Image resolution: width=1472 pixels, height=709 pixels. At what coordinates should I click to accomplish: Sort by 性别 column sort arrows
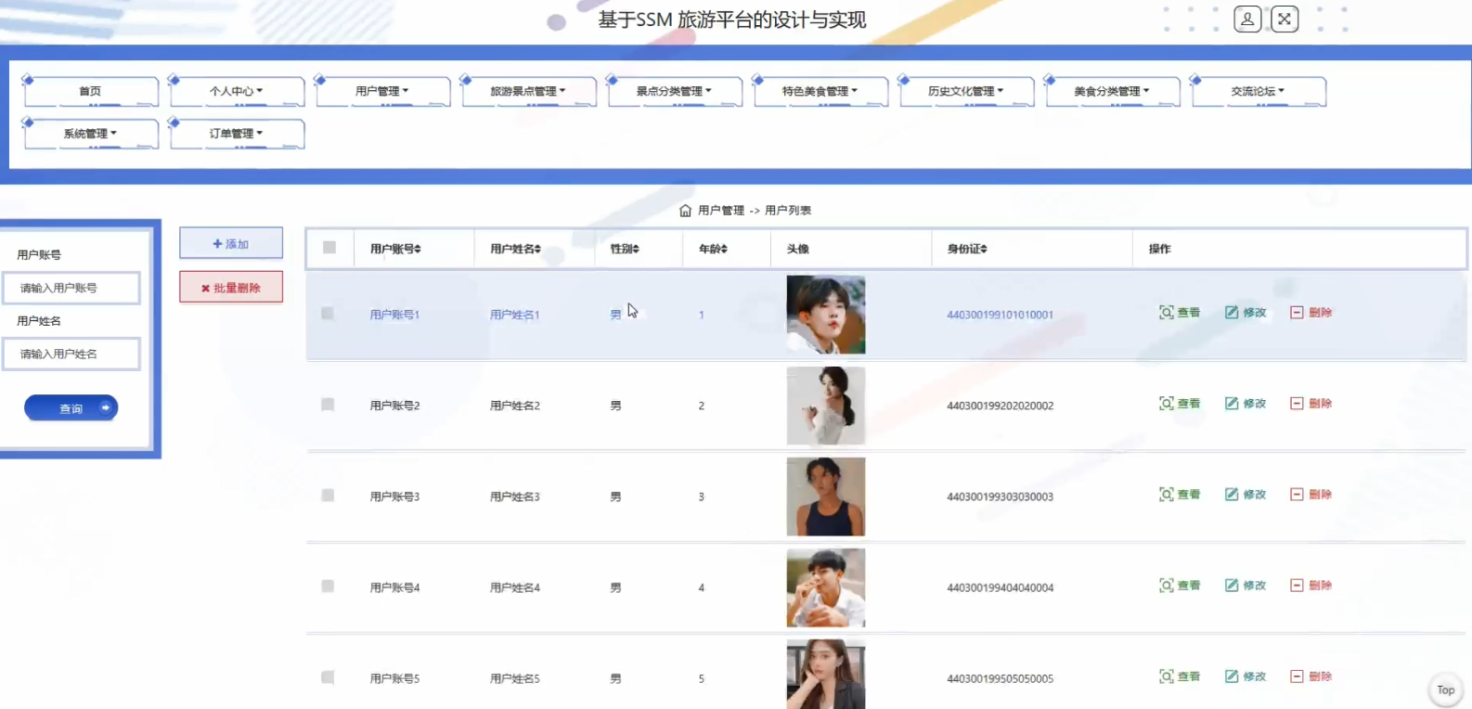point(635,249)
